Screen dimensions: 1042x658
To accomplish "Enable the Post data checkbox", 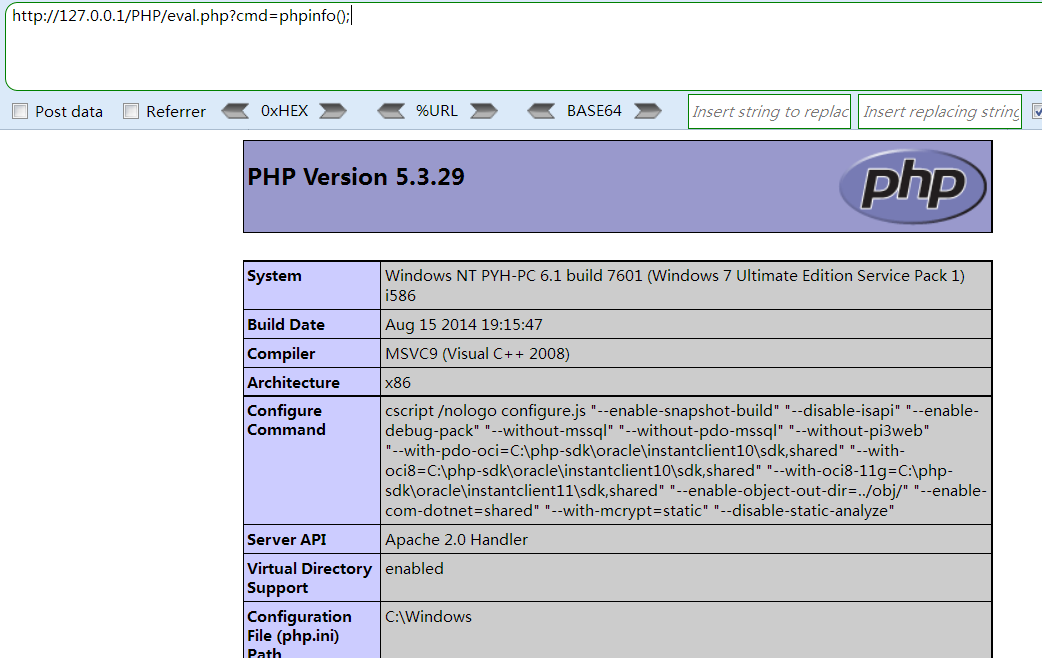I will [x=21, y=111].
